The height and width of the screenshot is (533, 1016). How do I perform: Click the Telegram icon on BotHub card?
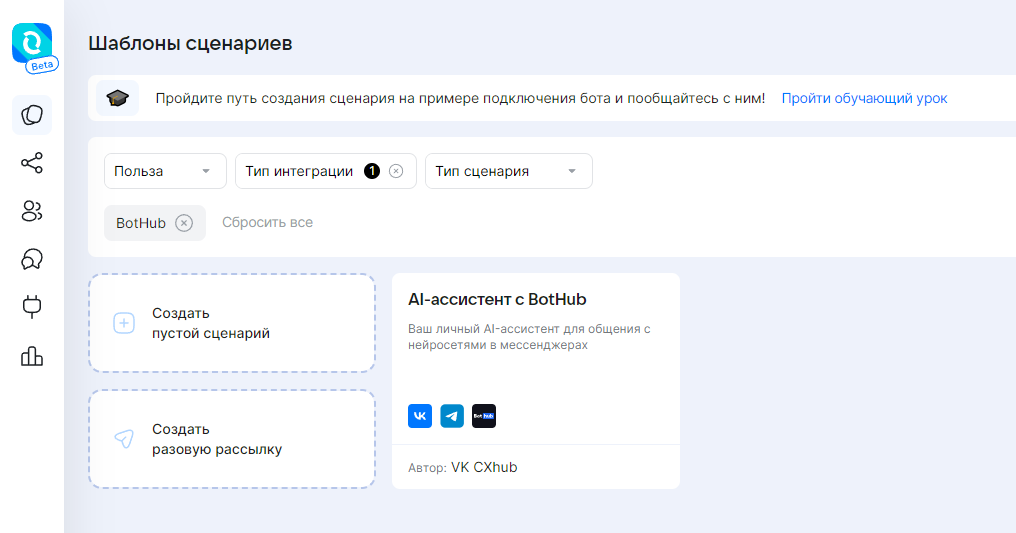click(x=452, y=416)
